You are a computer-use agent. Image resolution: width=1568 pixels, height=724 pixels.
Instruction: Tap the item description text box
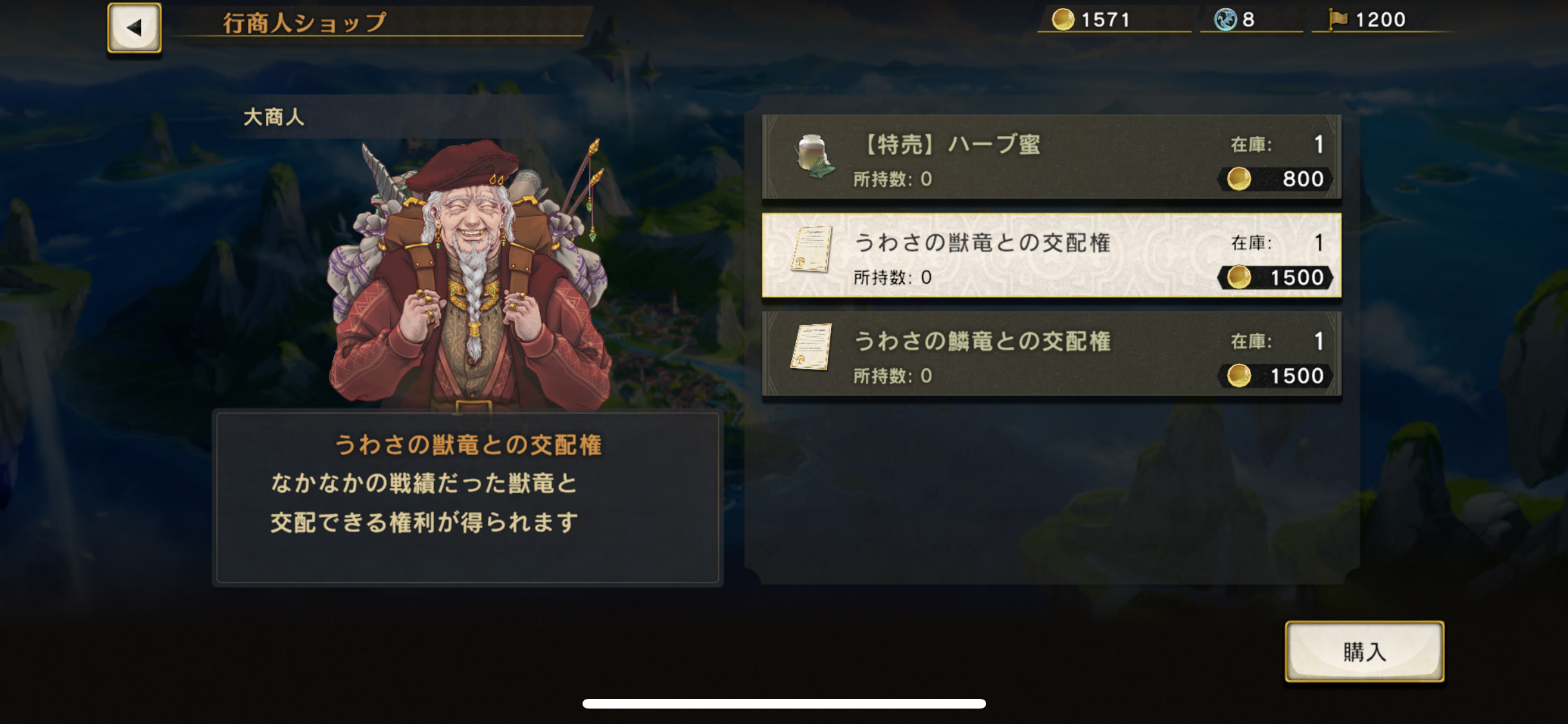(x=468, y=497)
